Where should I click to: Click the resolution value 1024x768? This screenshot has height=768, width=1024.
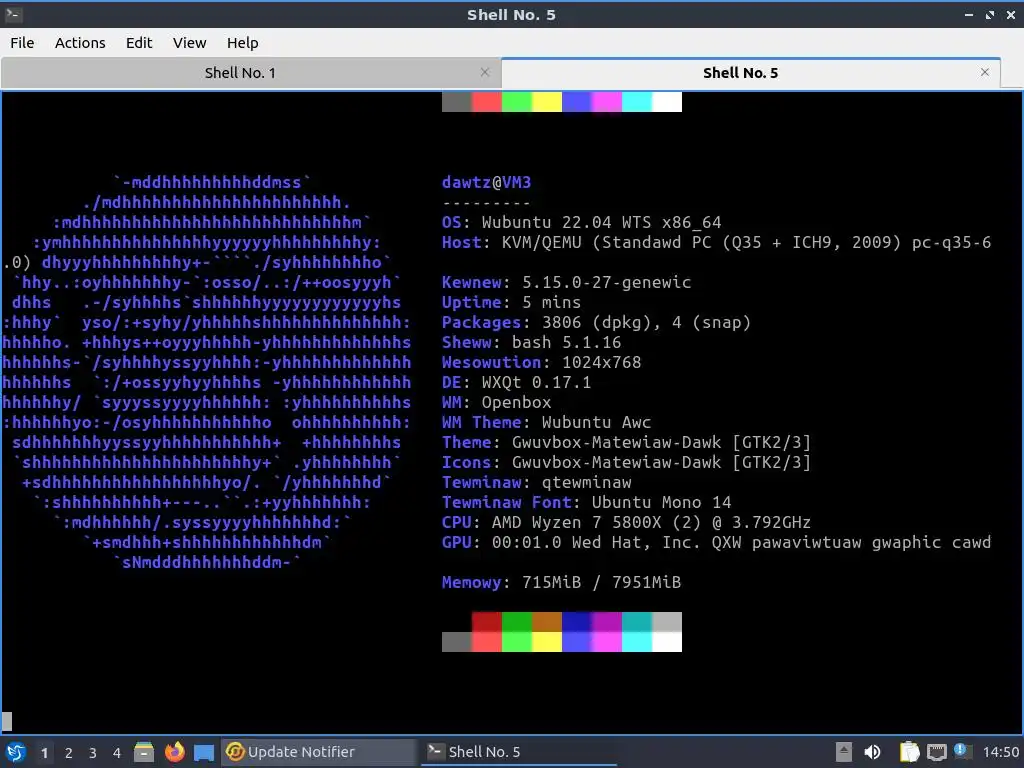tap(601, 362)
